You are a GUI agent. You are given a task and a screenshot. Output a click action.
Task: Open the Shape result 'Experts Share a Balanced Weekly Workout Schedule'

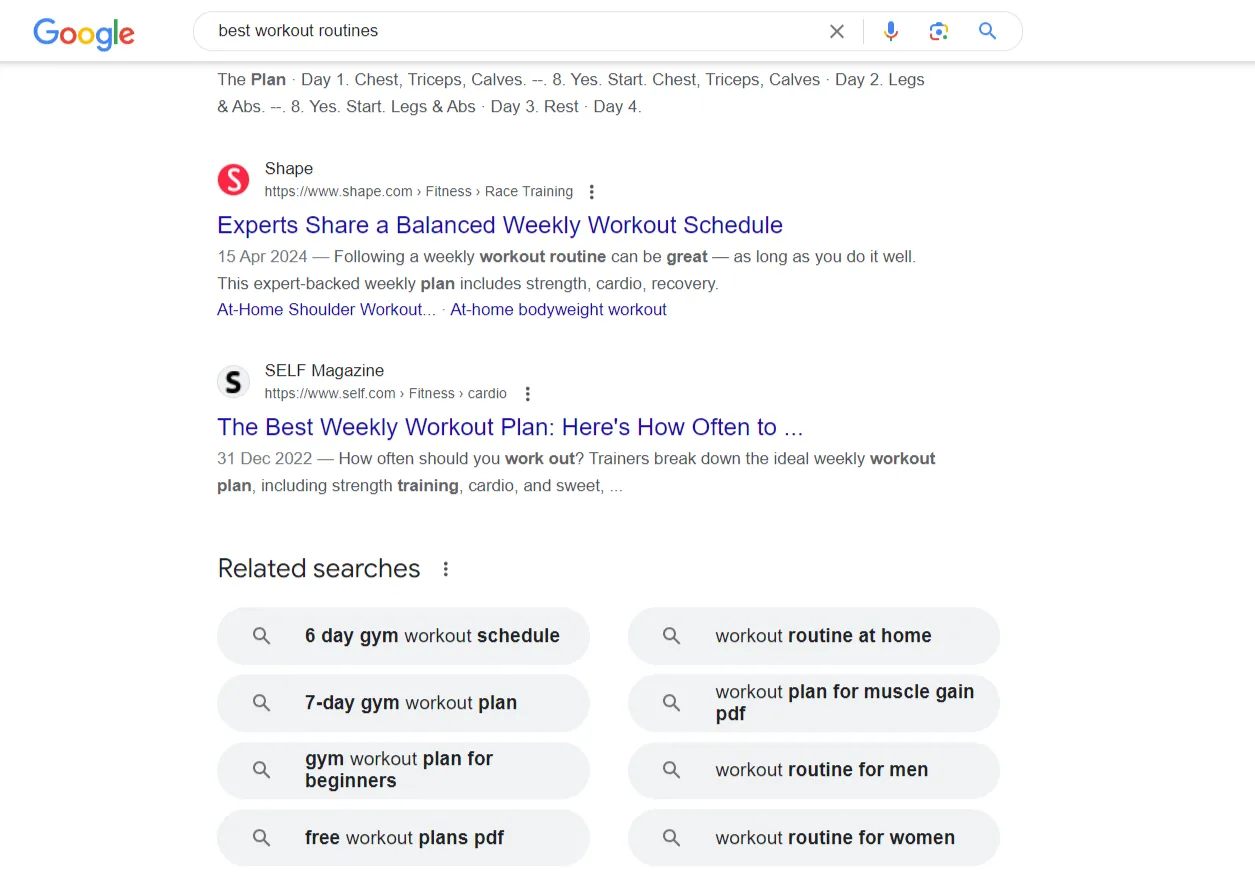pyautogui.click(x=499, y=225)
